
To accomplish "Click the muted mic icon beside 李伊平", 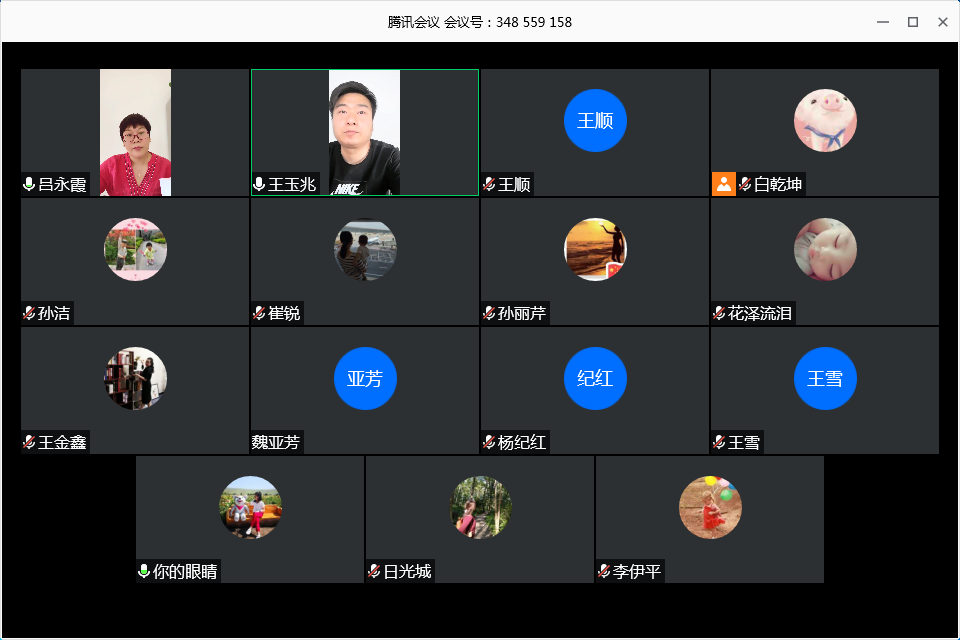I will click(x=604, y=571).
